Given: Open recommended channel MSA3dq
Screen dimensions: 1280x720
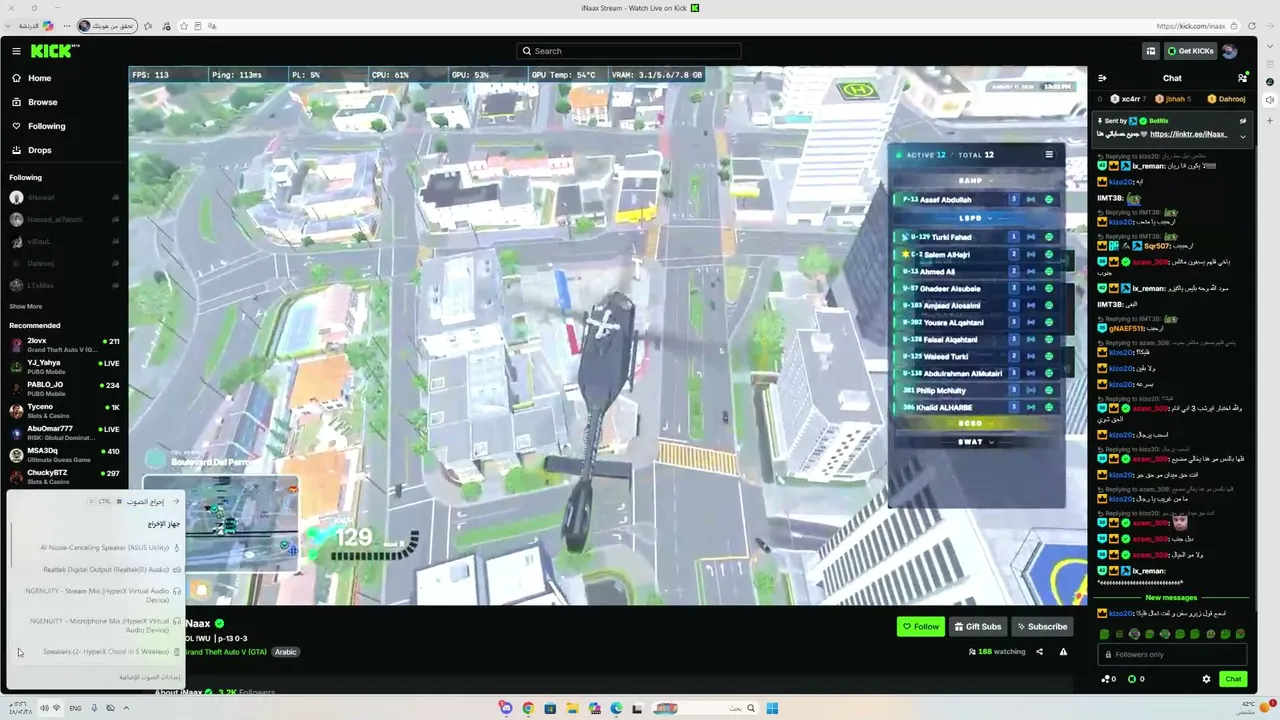Looking at the screenshot, I should click(x=64, y=455).
